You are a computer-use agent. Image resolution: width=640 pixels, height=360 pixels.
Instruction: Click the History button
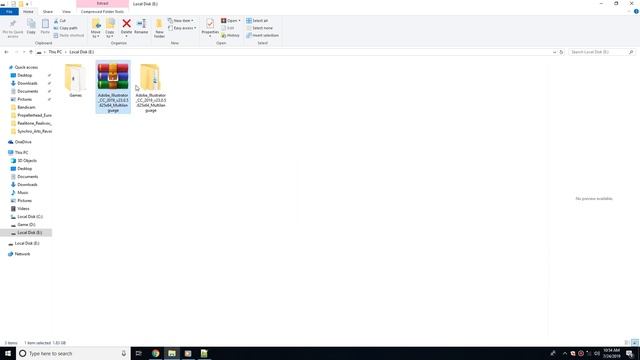pos(231,36)
